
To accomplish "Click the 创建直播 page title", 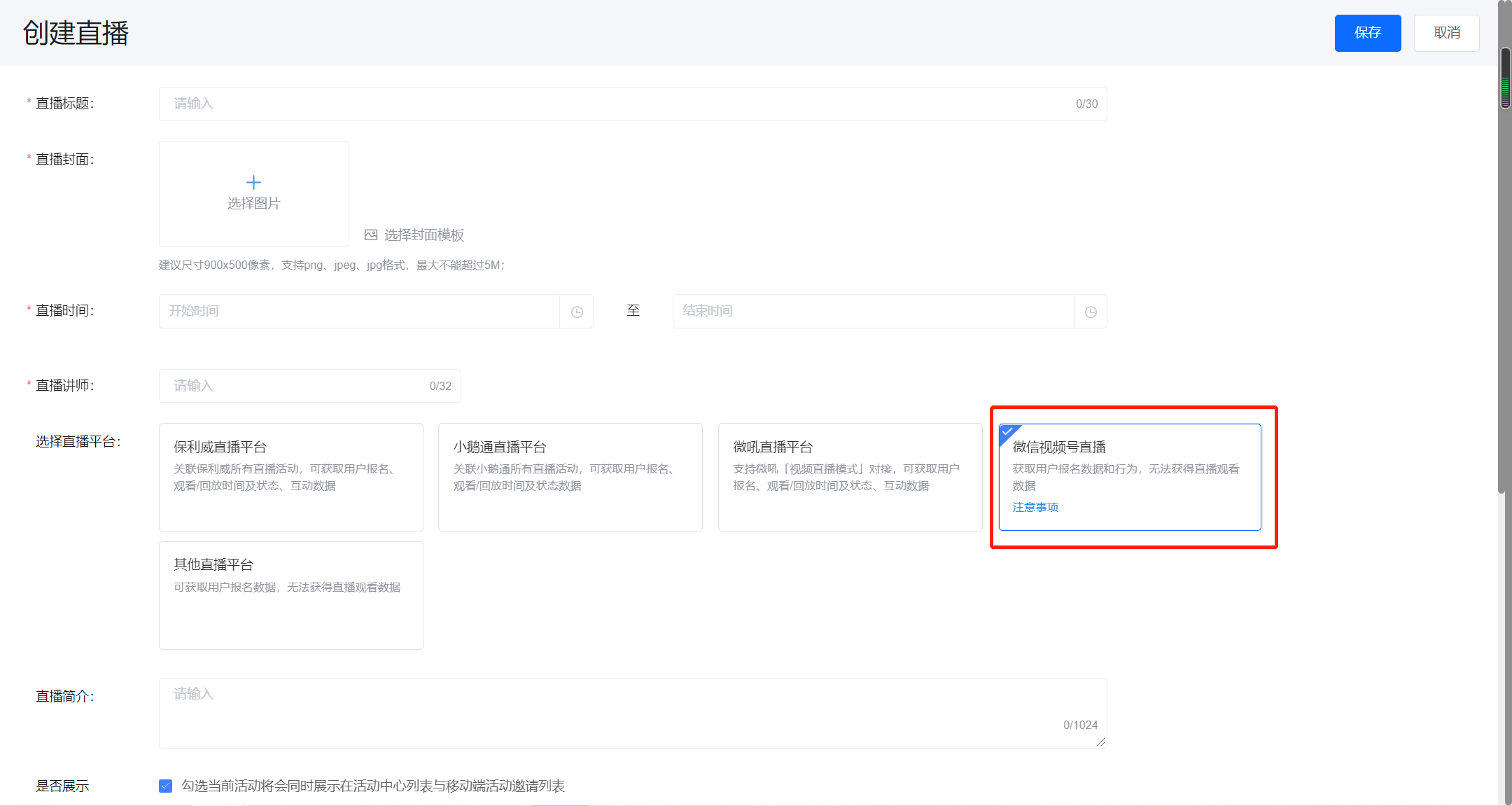I will click(x=76, y=33).
